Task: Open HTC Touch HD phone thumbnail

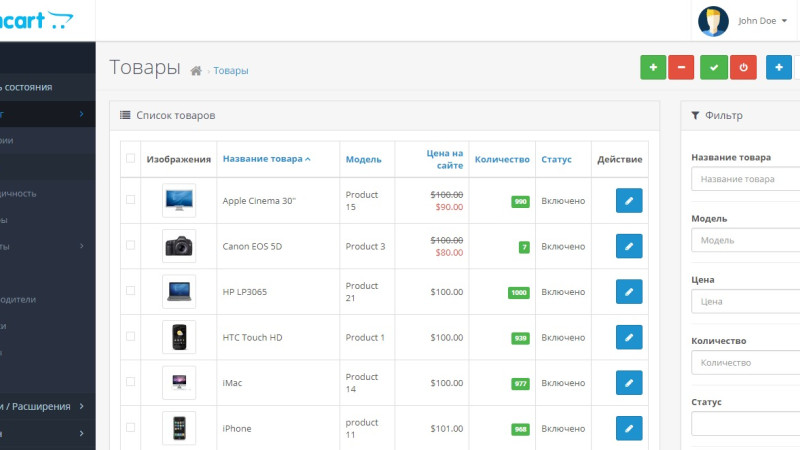Action: (179, 337)
